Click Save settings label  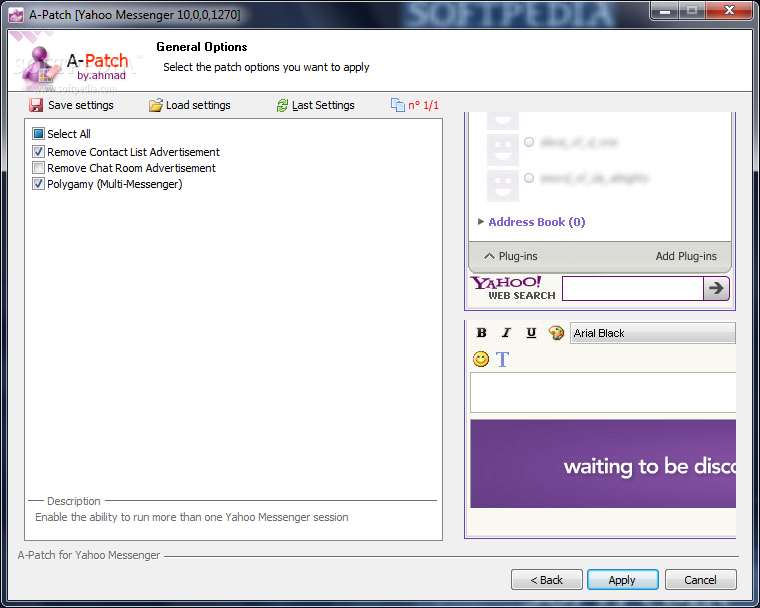(x=80, y=105)
